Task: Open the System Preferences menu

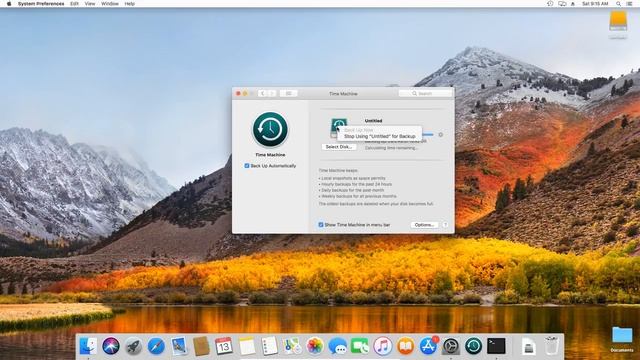Action: (41, 4)
